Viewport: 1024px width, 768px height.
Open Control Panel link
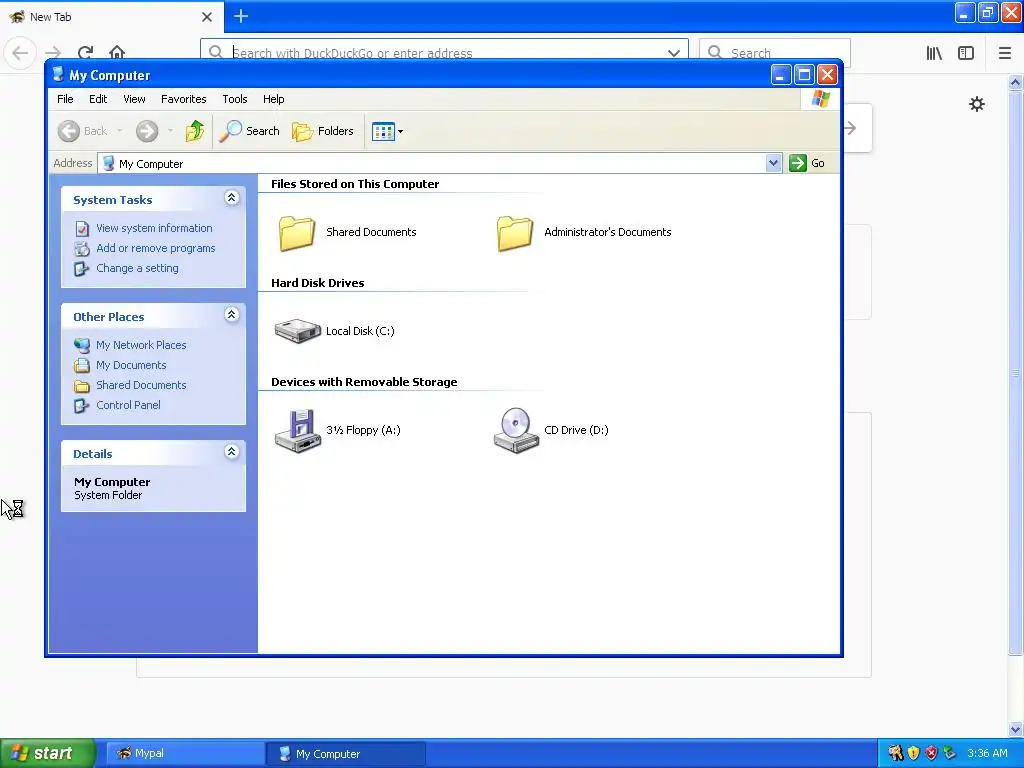coord(128,405)
